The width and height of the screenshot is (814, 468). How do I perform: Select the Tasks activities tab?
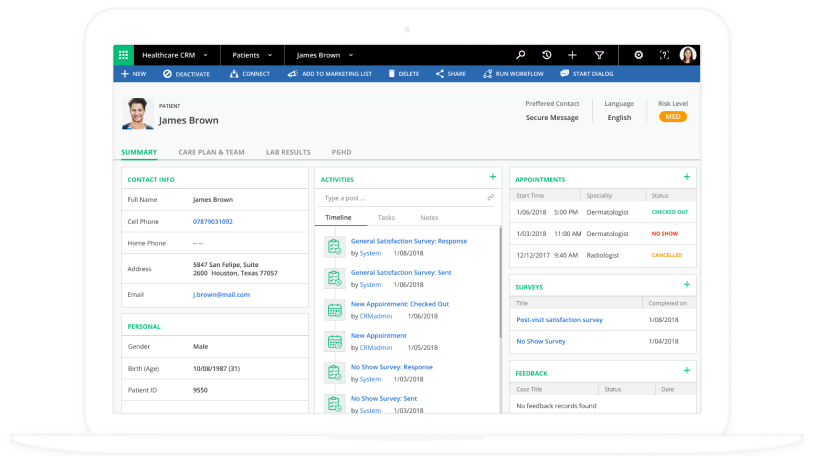386,218
